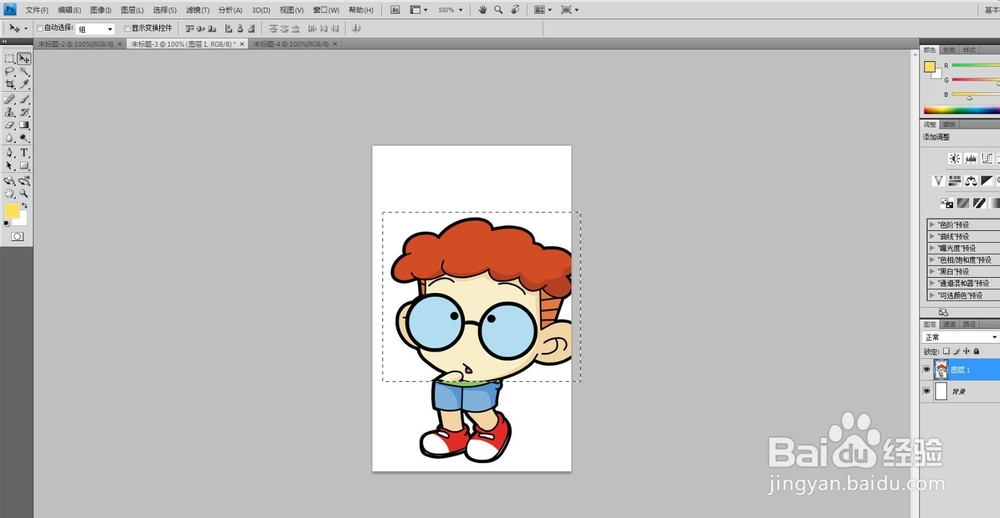Image resolution: width=1000 pixels, height=518 pixels.
Task: Open the screen mode dropdown
Action: (x=570, y=10)
